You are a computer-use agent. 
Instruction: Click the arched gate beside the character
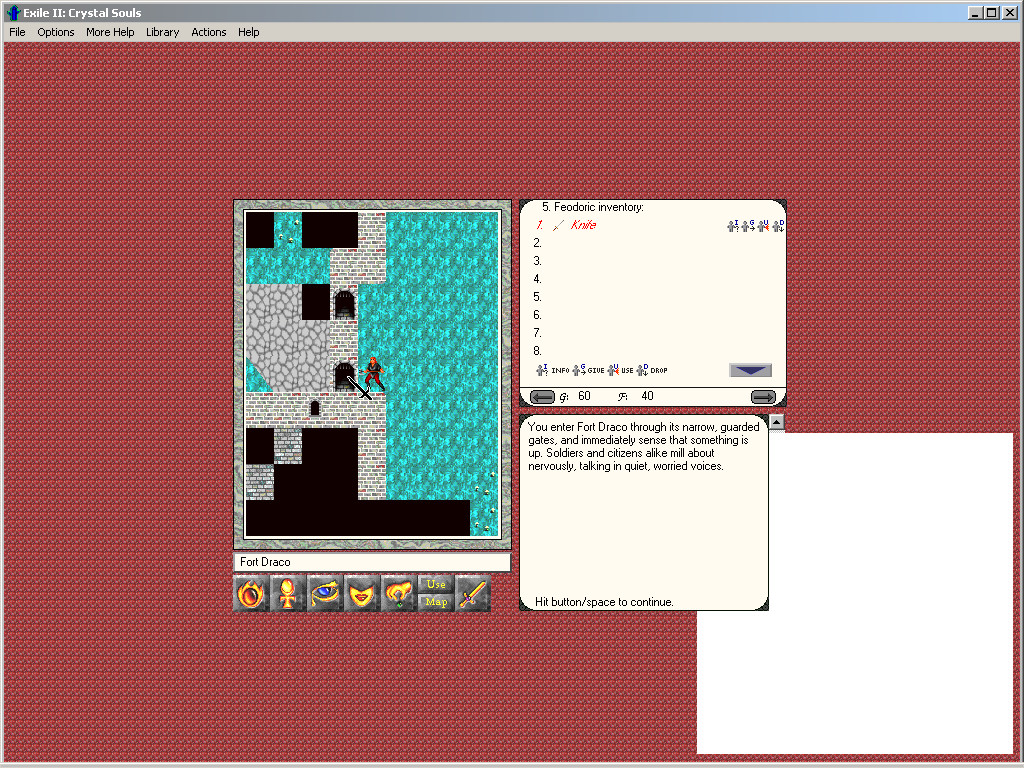click(x=343, y=377)
